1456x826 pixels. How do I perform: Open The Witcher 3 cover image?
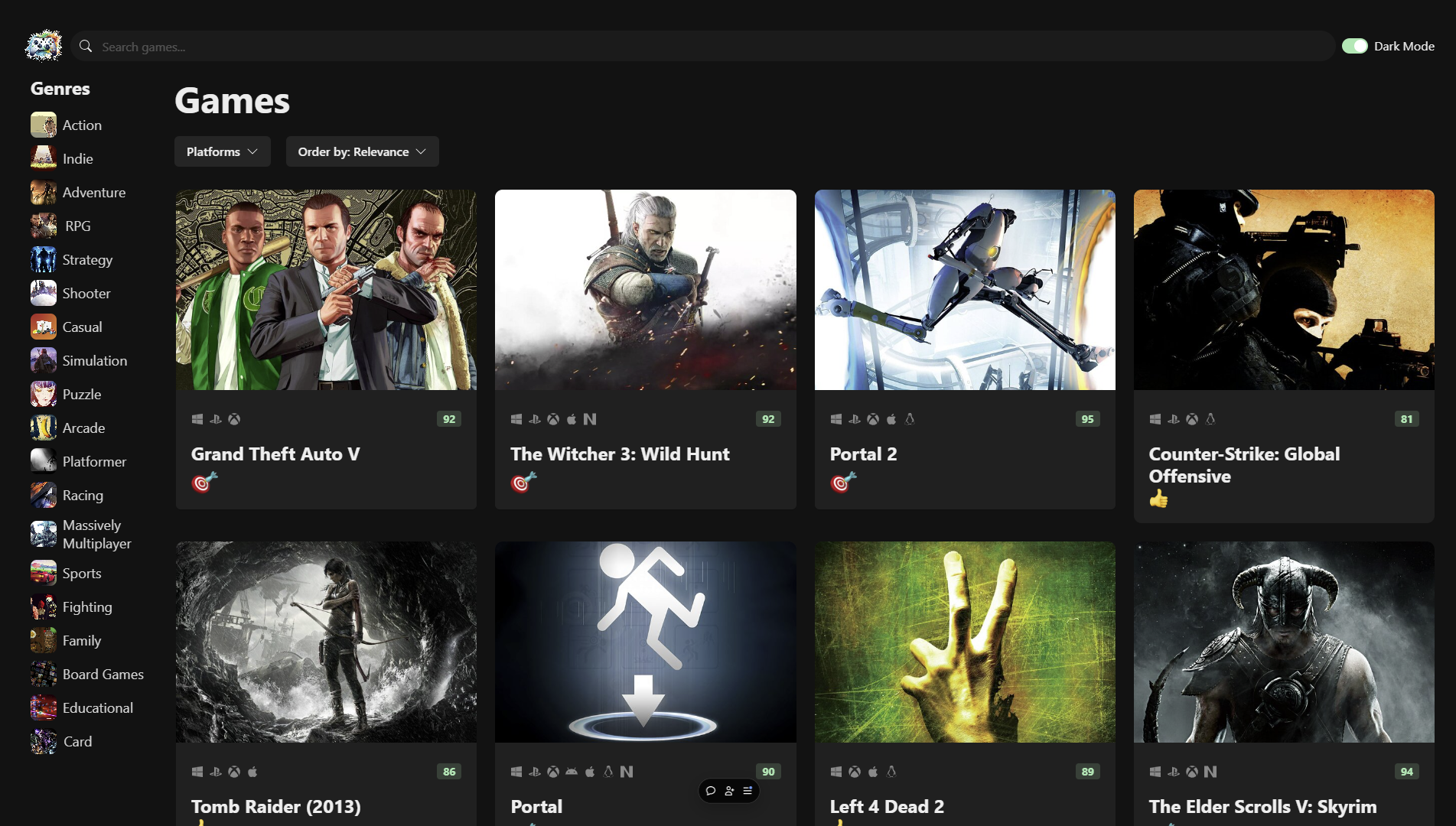tap(646, 290)
